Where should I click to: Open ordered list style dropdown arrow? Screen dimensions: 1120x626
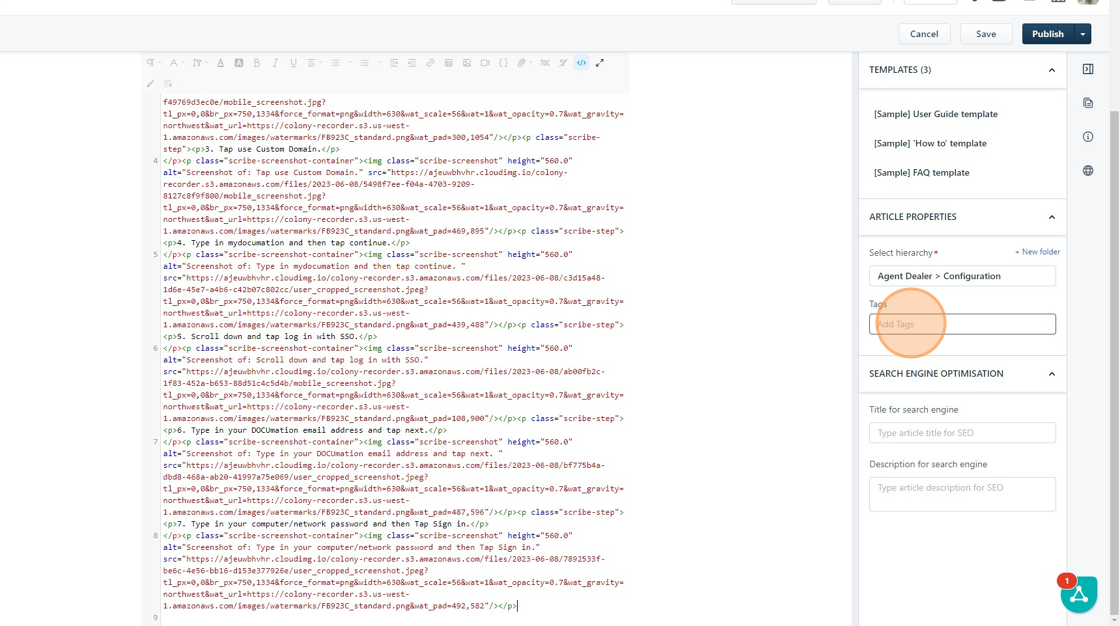pyautogui.click(x=350, y=63)
